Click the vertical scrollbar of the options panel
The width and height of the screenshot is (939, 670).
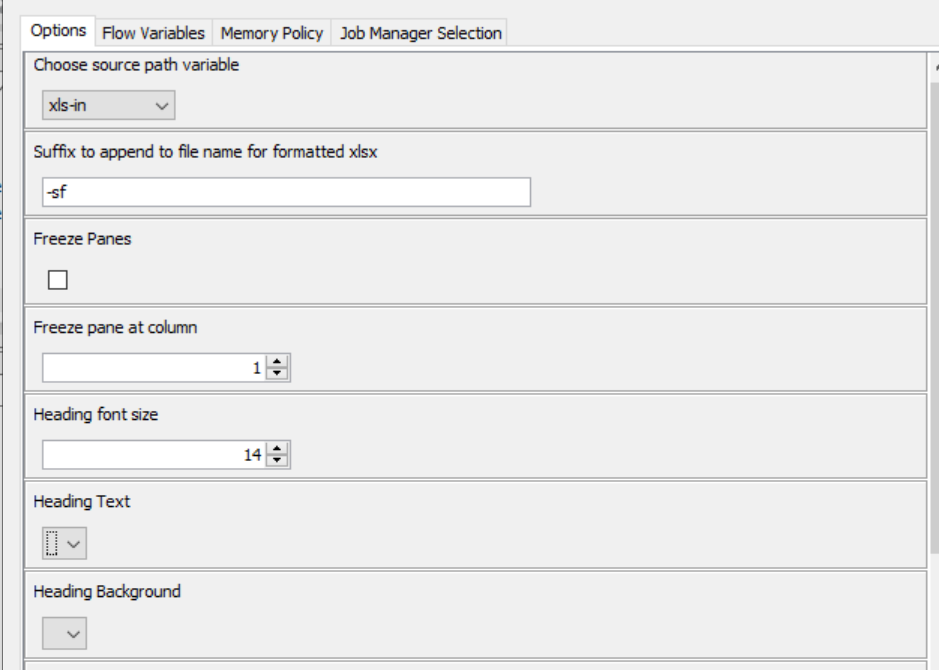tap(935, 317)
